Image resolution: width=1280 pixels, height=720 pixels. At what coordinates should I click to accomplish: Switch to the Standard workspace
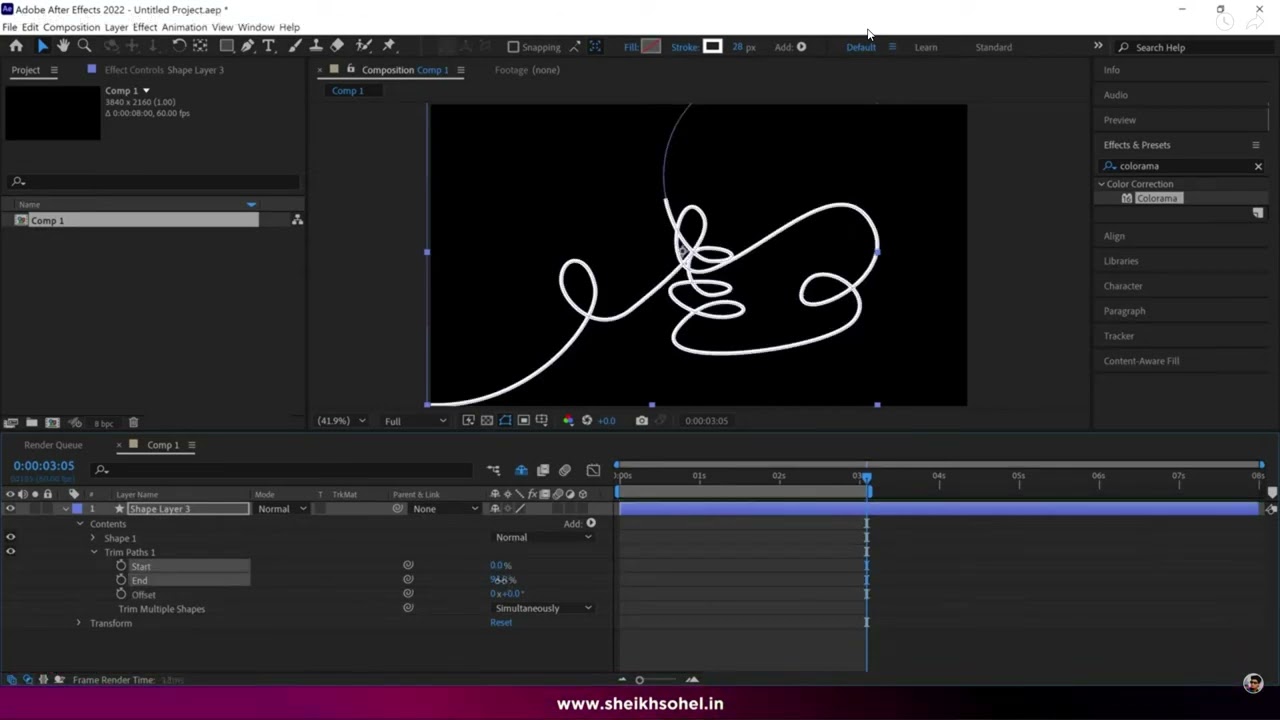993,47
